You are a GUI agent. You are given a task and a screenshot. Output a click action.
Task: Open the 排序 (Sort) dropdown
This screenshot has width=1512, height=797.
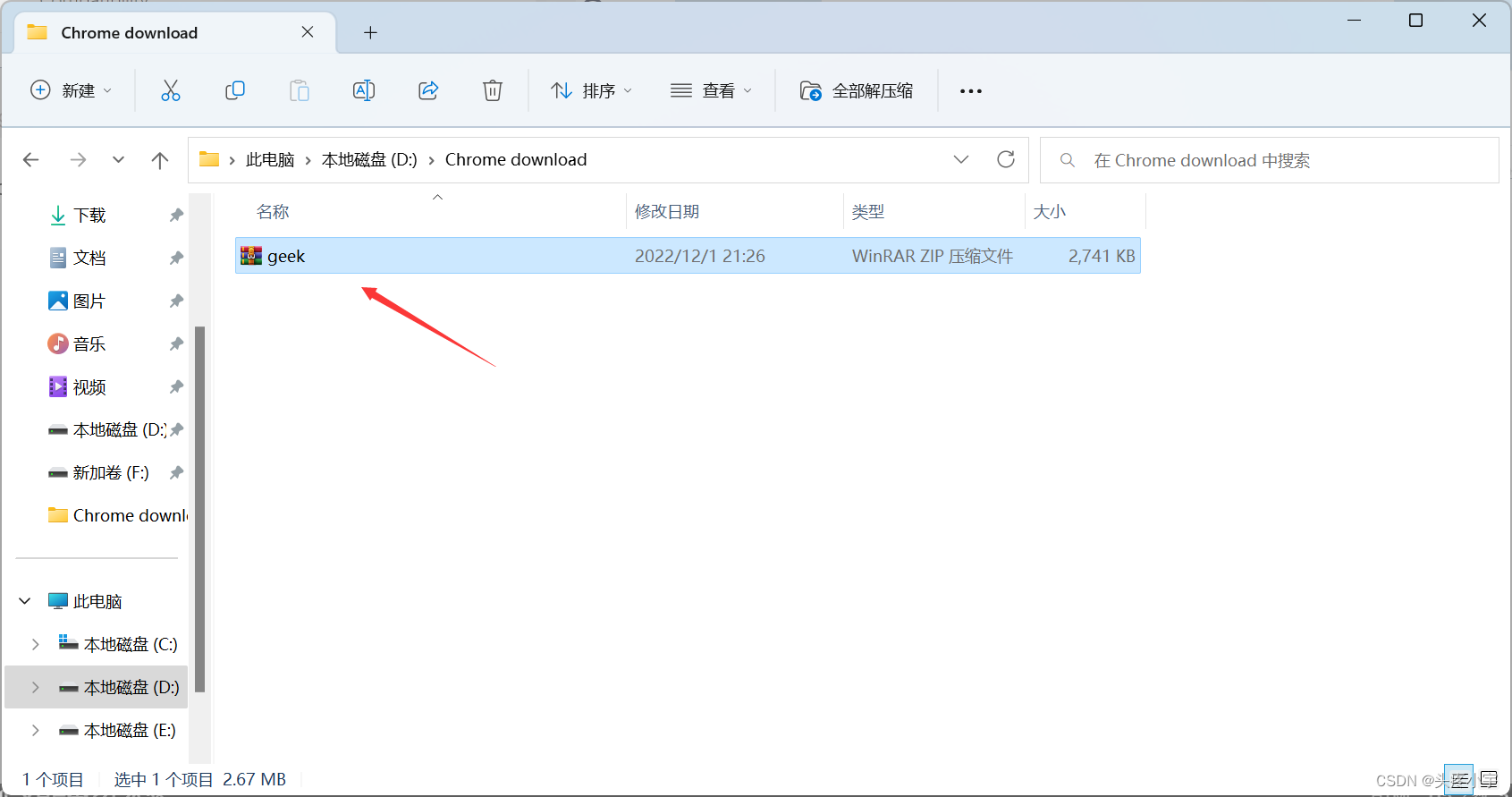tap(592, 90)
